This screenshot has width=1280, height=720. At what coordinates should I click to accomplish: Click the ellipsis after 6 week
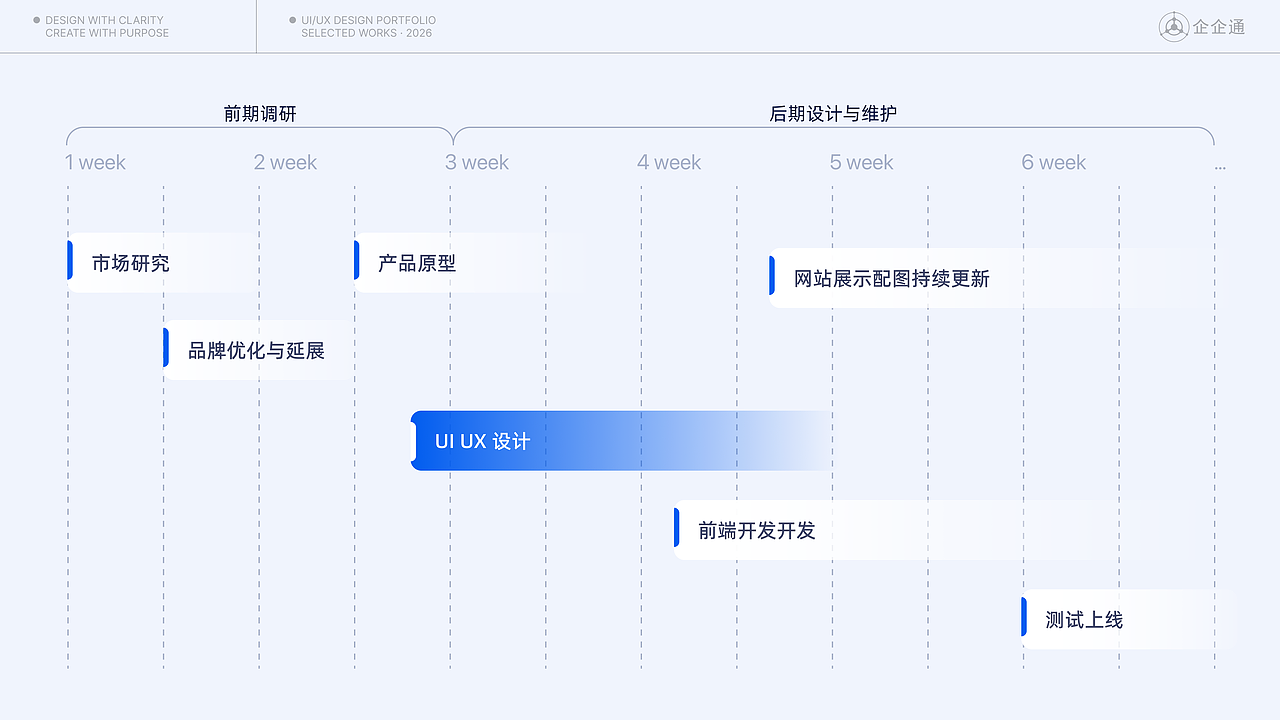tap(1220, 167)
